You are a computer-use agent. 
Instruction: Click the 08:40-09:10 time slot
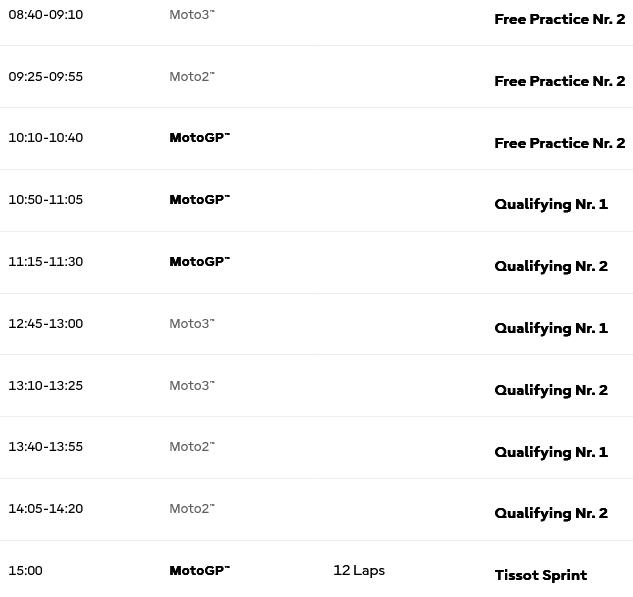tap(46, 15)
